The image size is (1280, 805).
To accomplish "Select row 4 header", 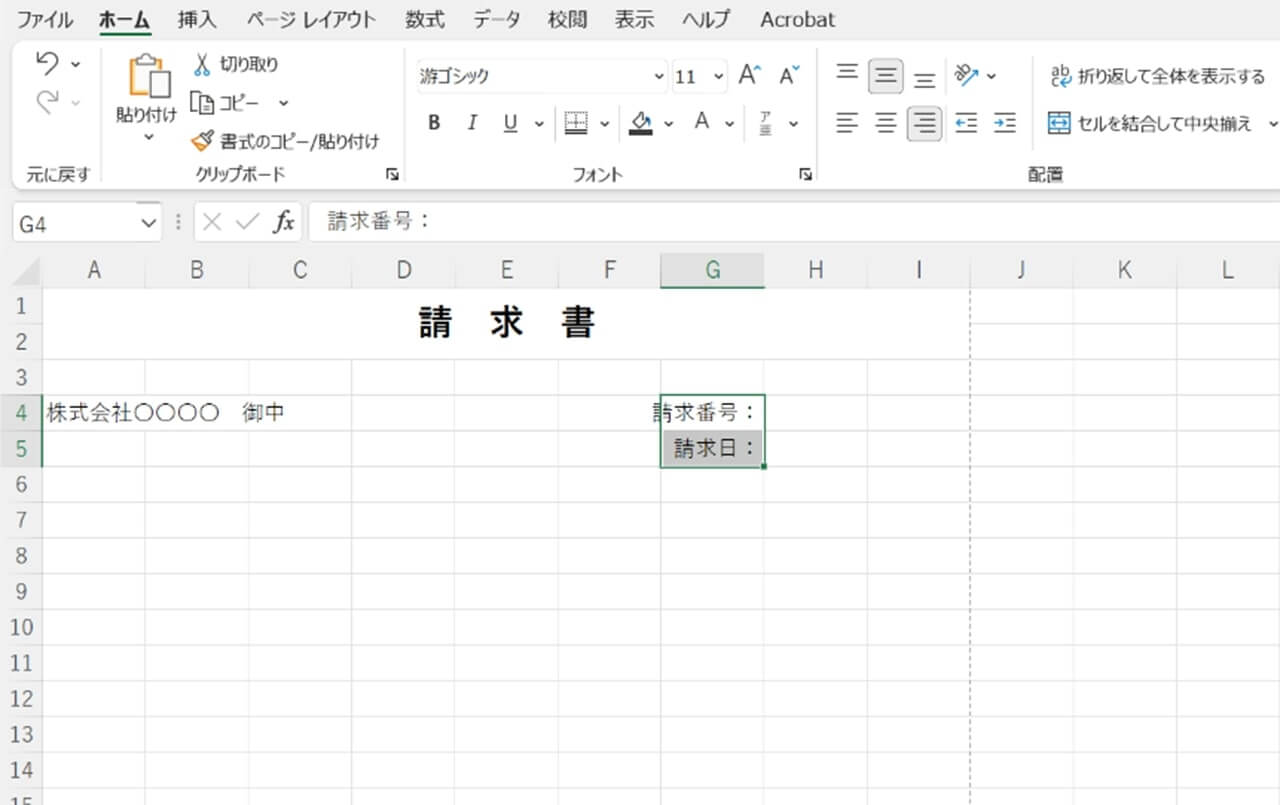I will point(22,412).
